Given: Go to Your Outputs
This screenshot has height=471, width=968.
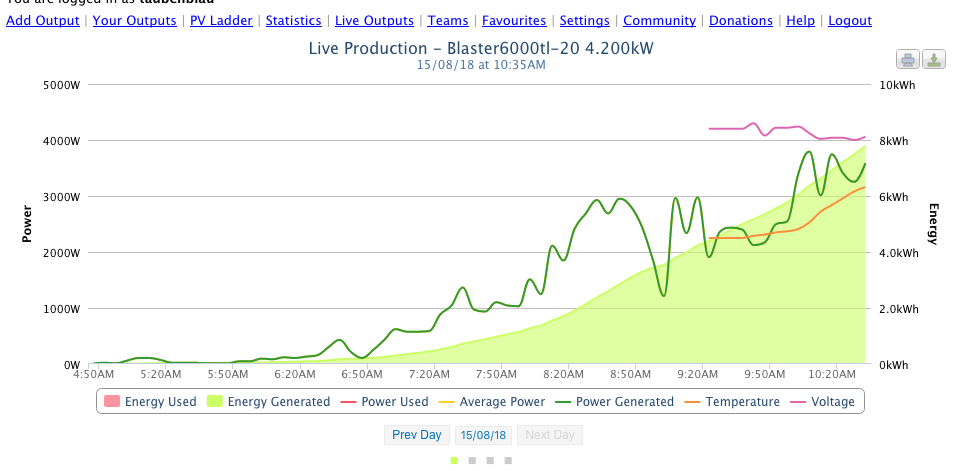Looking at the screenshot, I should pos(135,20).
